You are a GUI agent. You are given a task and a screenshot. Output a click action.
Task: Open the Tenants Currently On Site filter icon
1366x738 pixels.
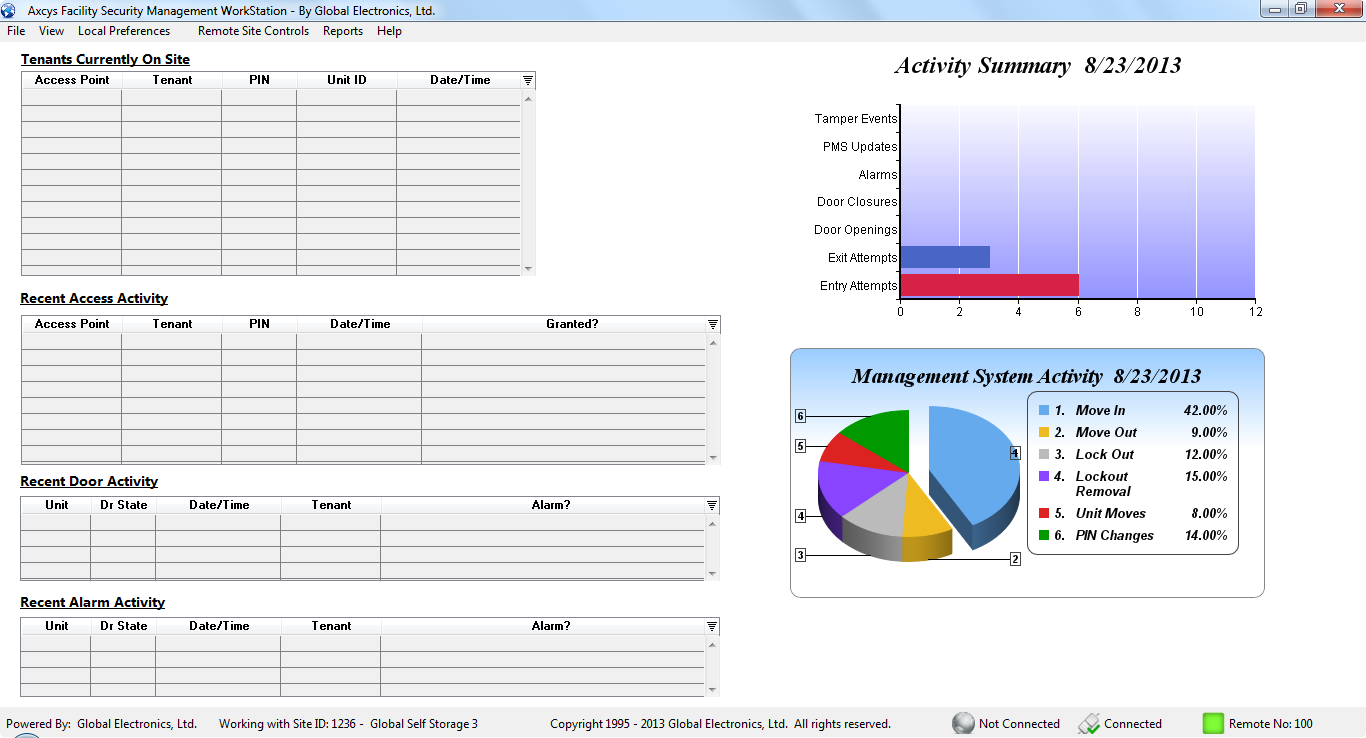(x=528, y=80)
